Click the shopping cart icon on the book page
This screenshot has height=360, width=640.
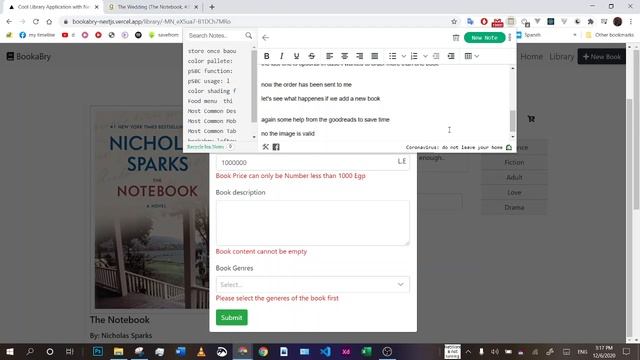coord(531,119)
